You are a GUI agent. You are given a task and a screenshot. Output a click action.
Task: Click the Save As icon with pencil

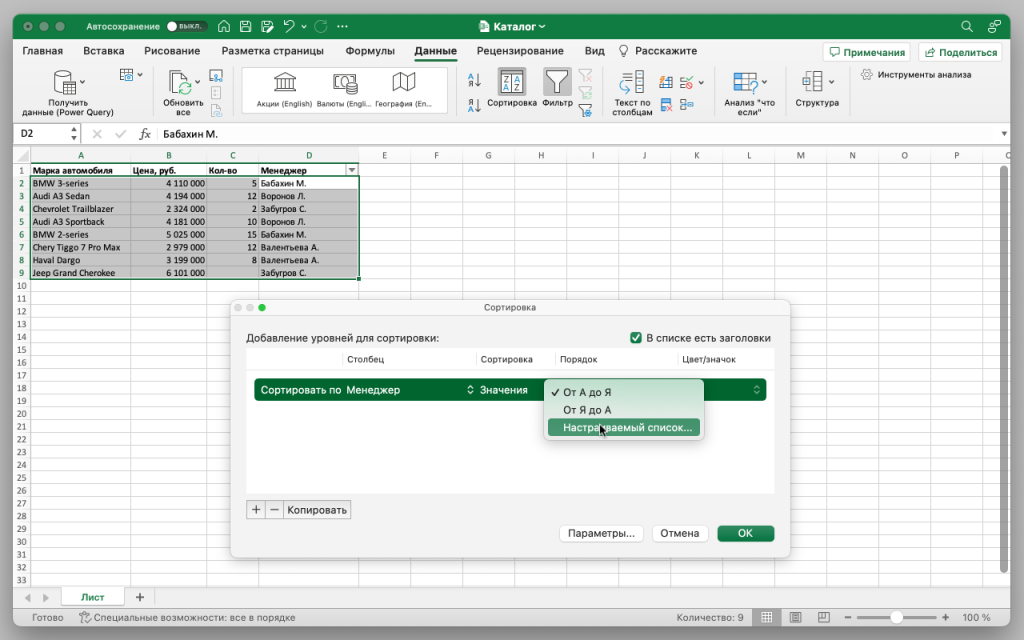pos(267,26)
